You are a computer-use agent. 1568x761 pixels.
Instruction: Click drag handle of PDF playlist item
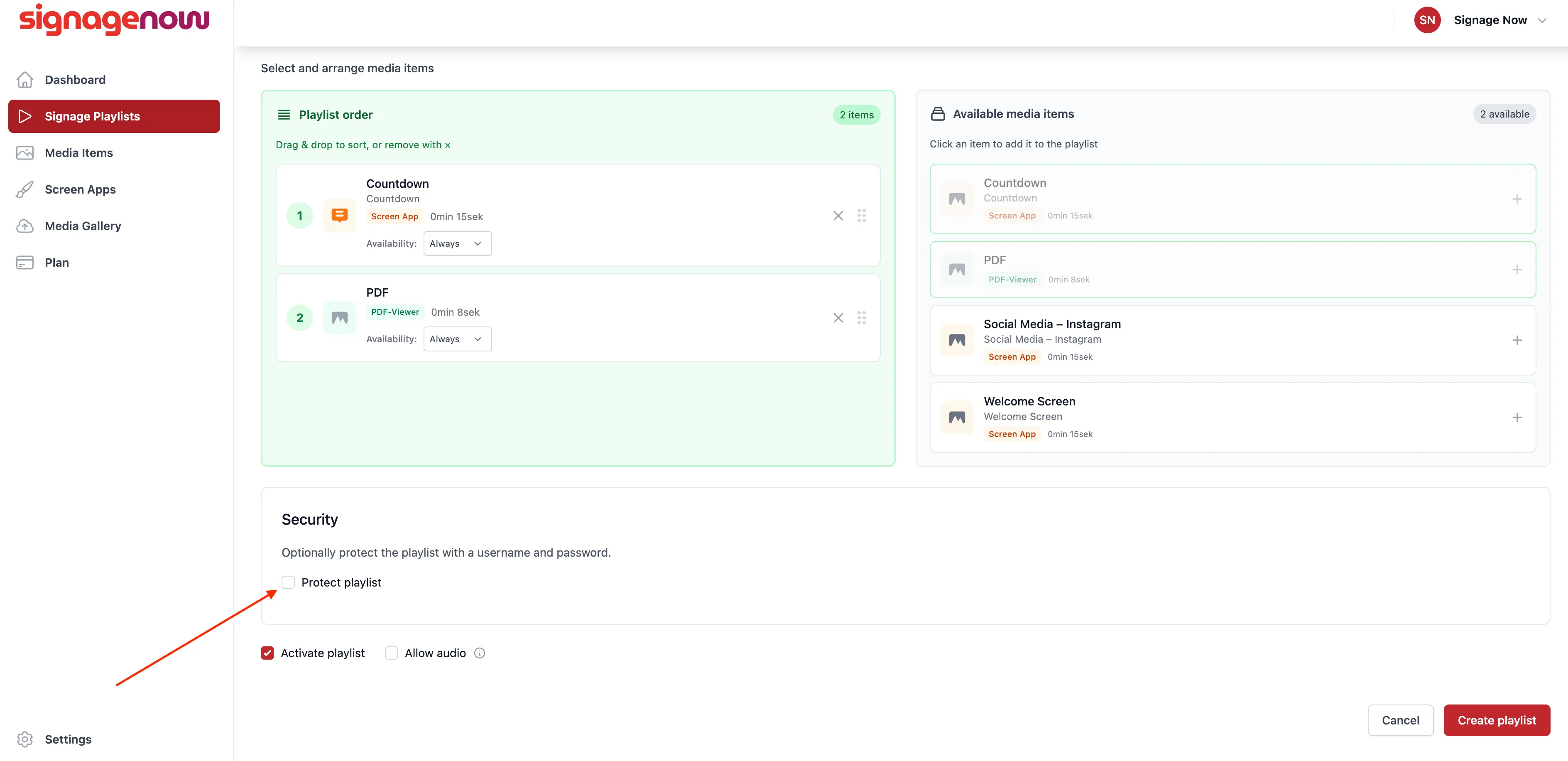(861, 318)
